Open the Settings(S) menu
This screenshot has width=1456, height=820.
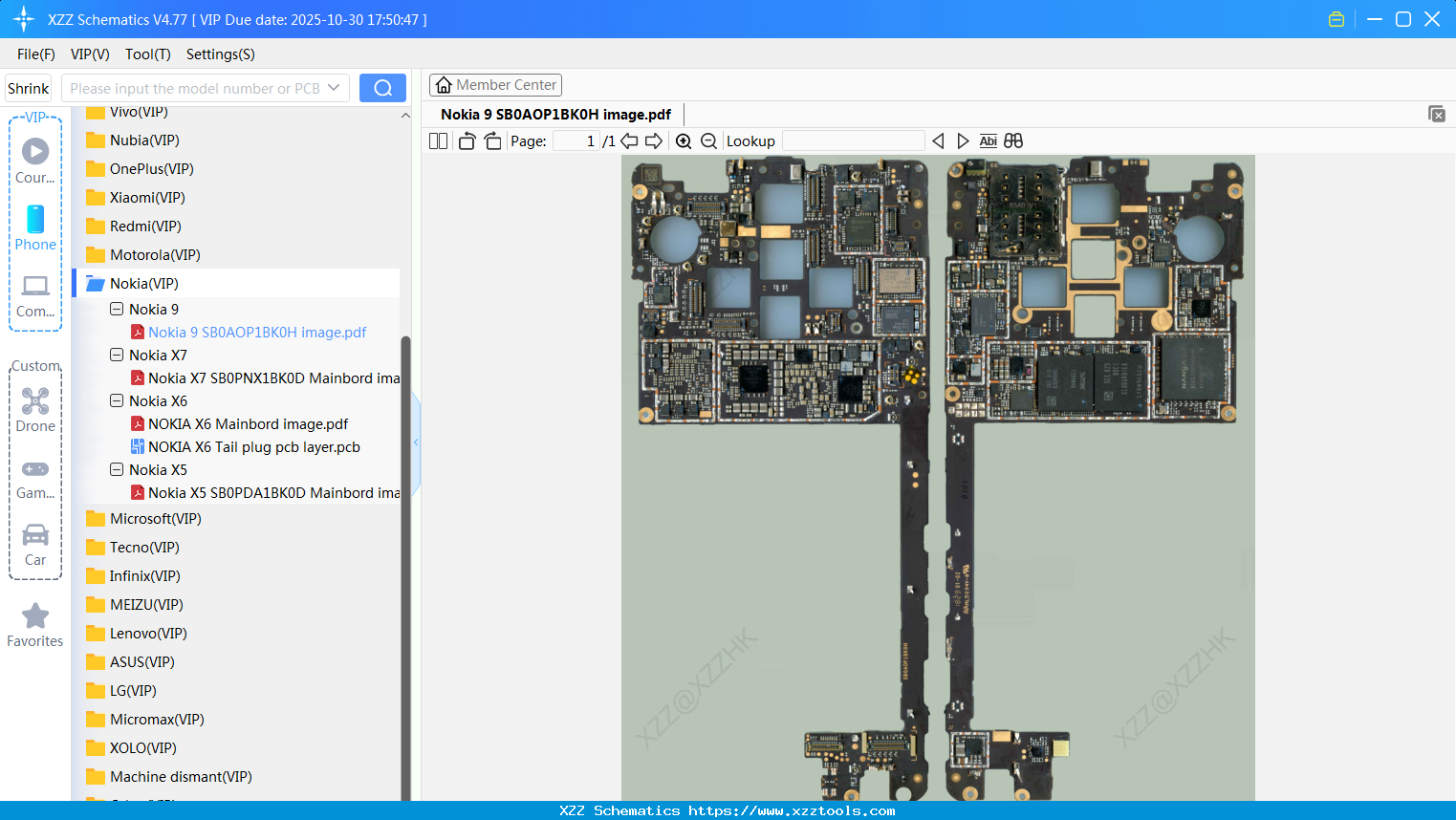point(220,54)
